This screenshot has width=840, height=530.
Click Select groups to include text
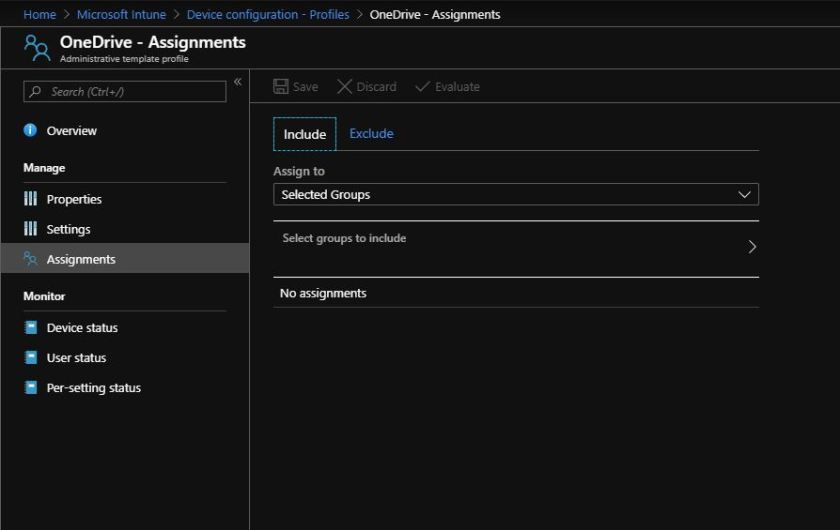pyautogui.click(x=344, y=238)
